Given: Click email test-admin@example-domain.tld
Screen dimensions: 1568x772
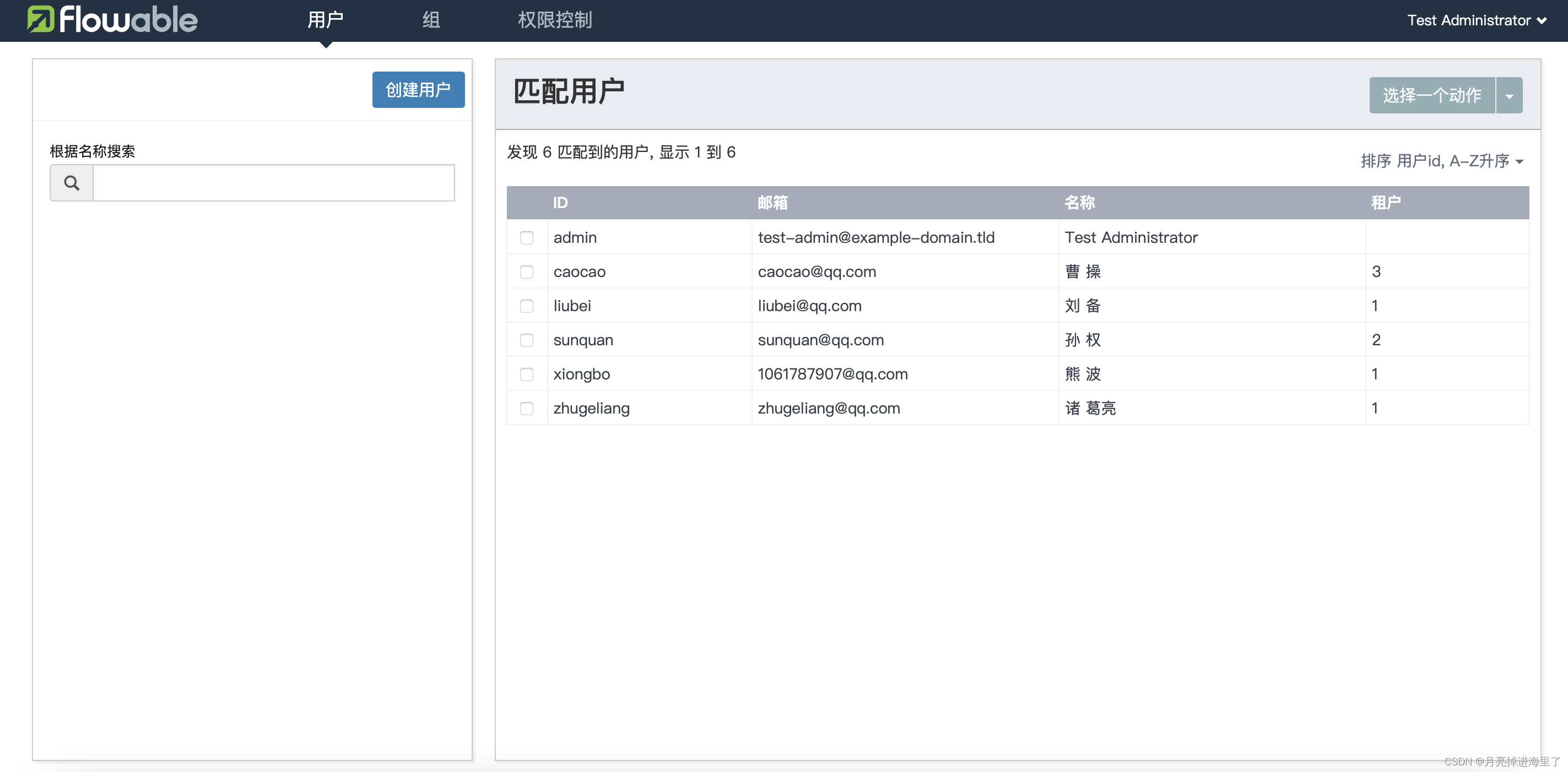Looking at the screenshot, I should pyautogui.click(x=876, y=237).
